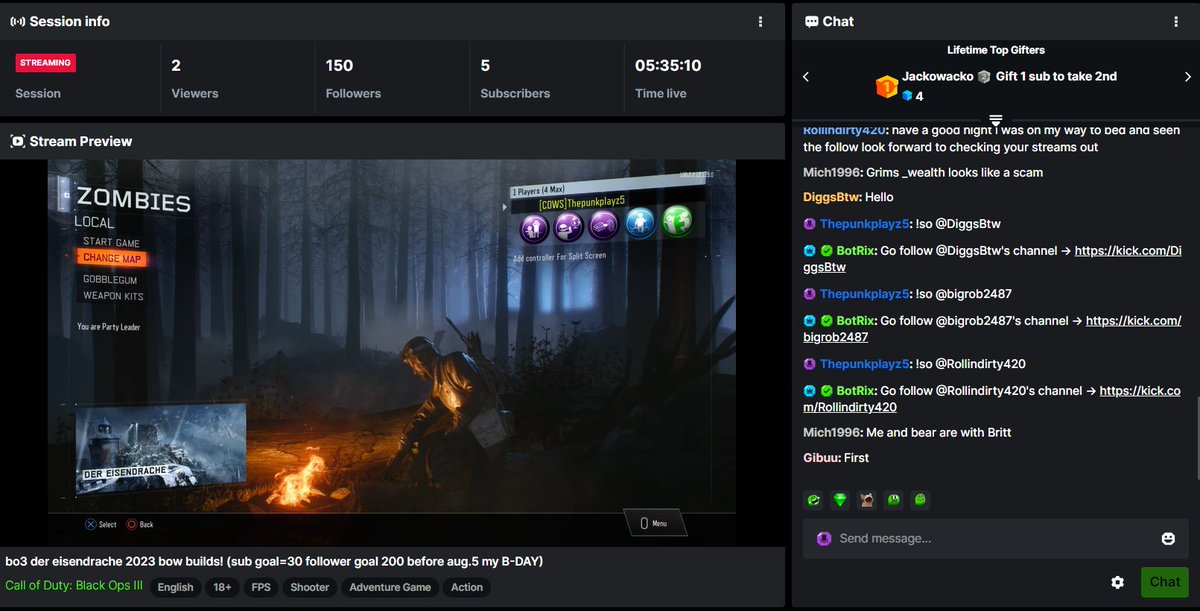Collapse top gifters banner with handle
Image resolution: width=1200 pixels, height=611 pixels.
[995, 119]
